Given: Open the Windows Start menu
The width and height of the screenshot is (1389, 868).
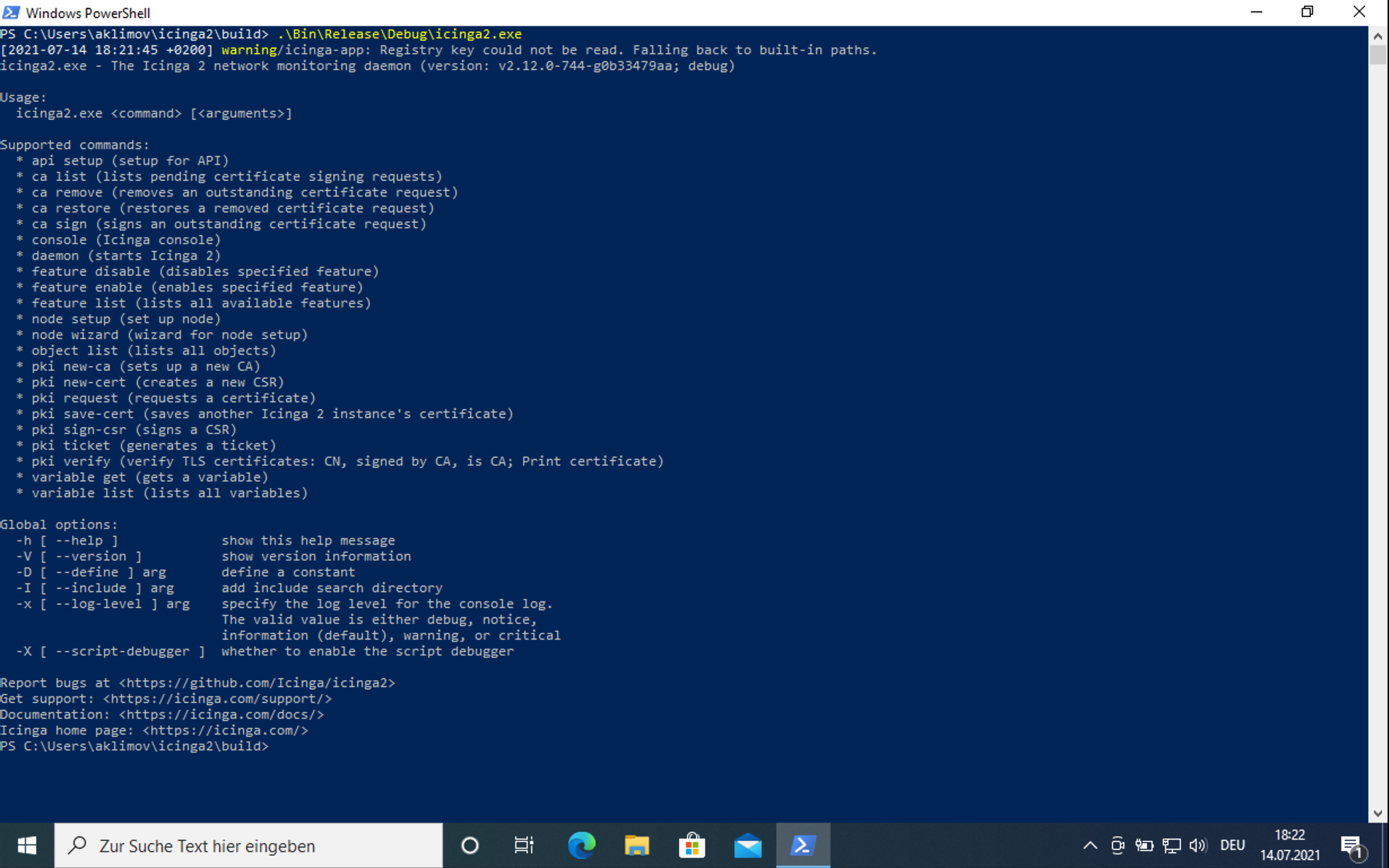Looking at the screenshot, I should 26,846.
